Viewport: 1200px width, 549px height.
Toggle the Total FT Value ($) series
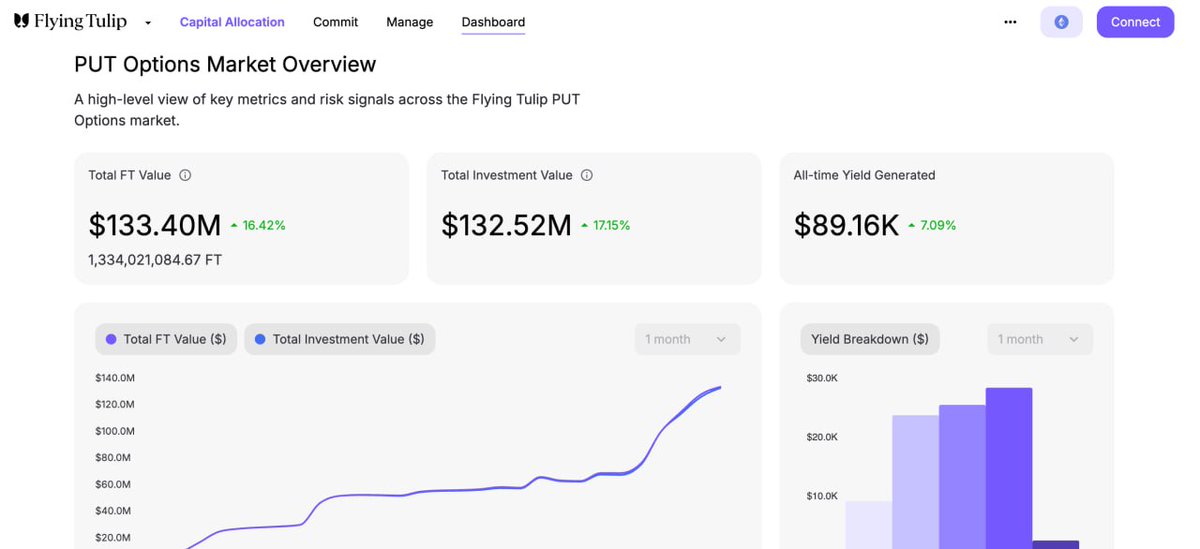tap(166, 339)
